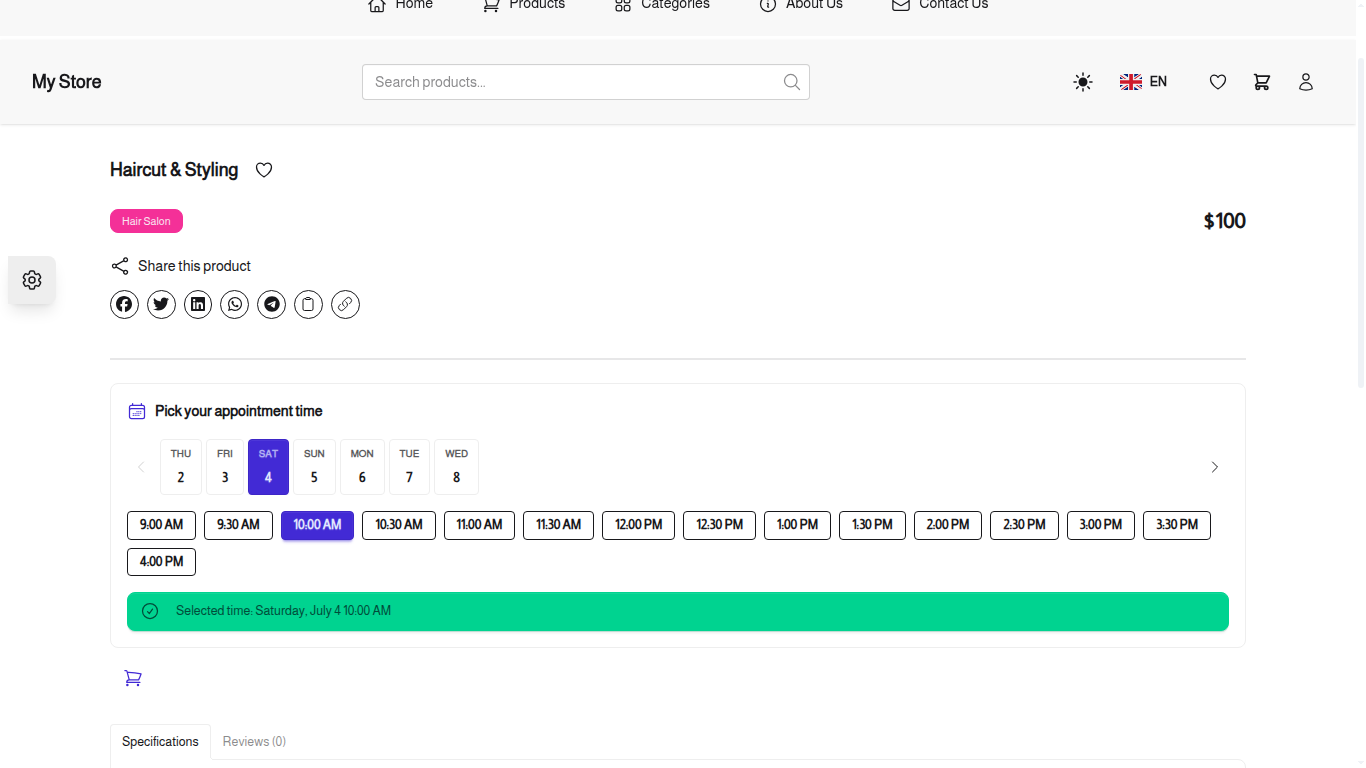The width and height of the screenshot is (1366, 768).
Task: Select Friday 3 date
Action: coord(225,467)
